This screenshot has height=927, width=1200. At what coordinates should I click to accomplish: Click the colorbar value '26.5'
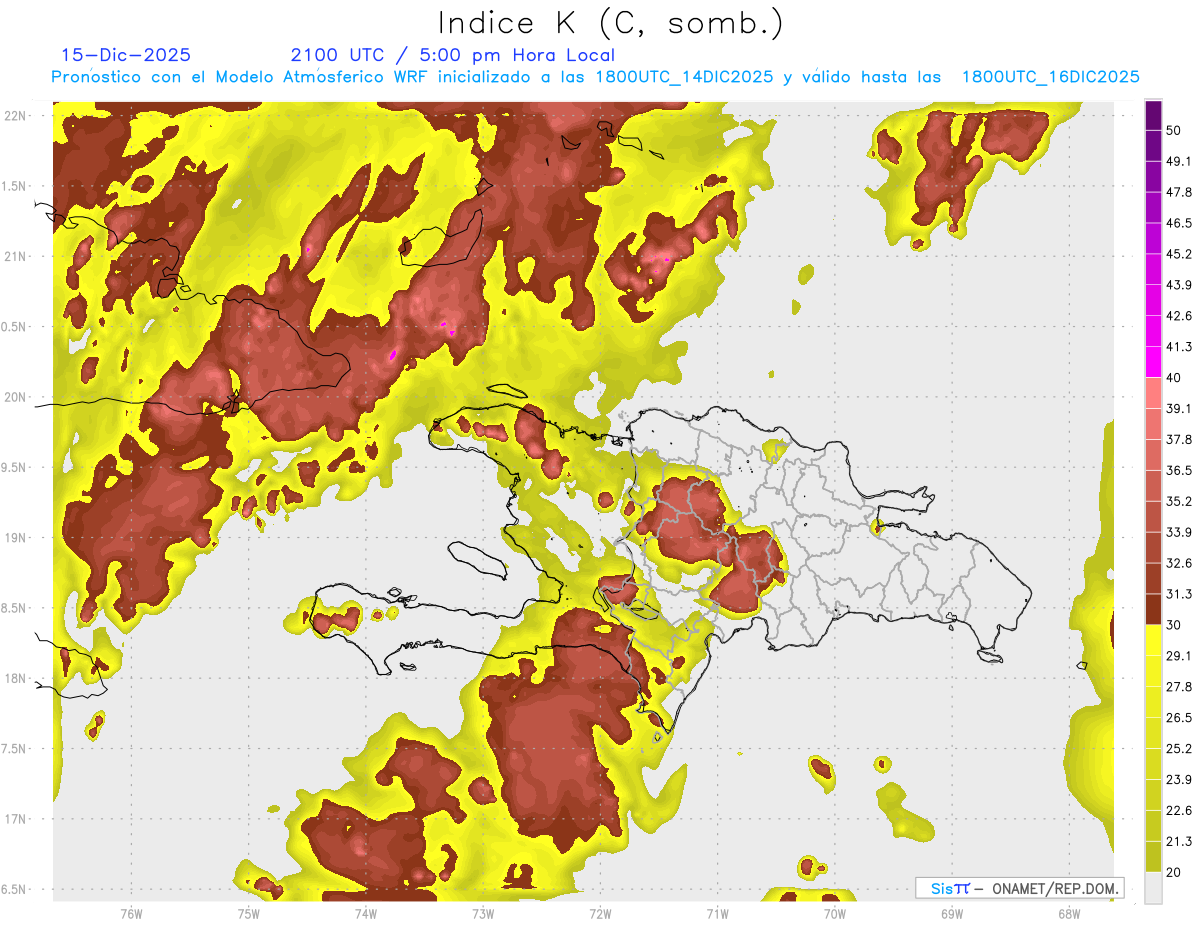(x=1179, y=718)
